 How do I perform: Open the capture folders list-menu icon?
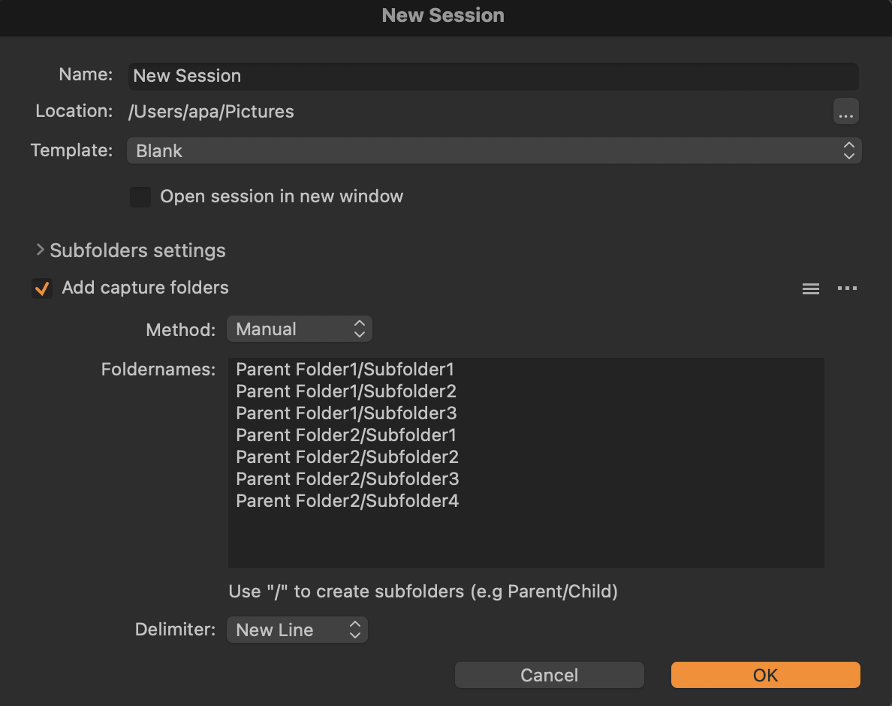coord(811,288)
